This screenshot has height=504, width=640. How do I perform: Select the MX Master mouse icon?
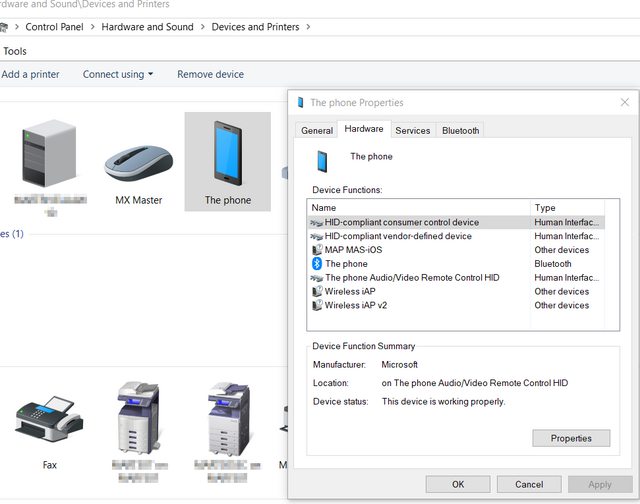click(138, 163)
